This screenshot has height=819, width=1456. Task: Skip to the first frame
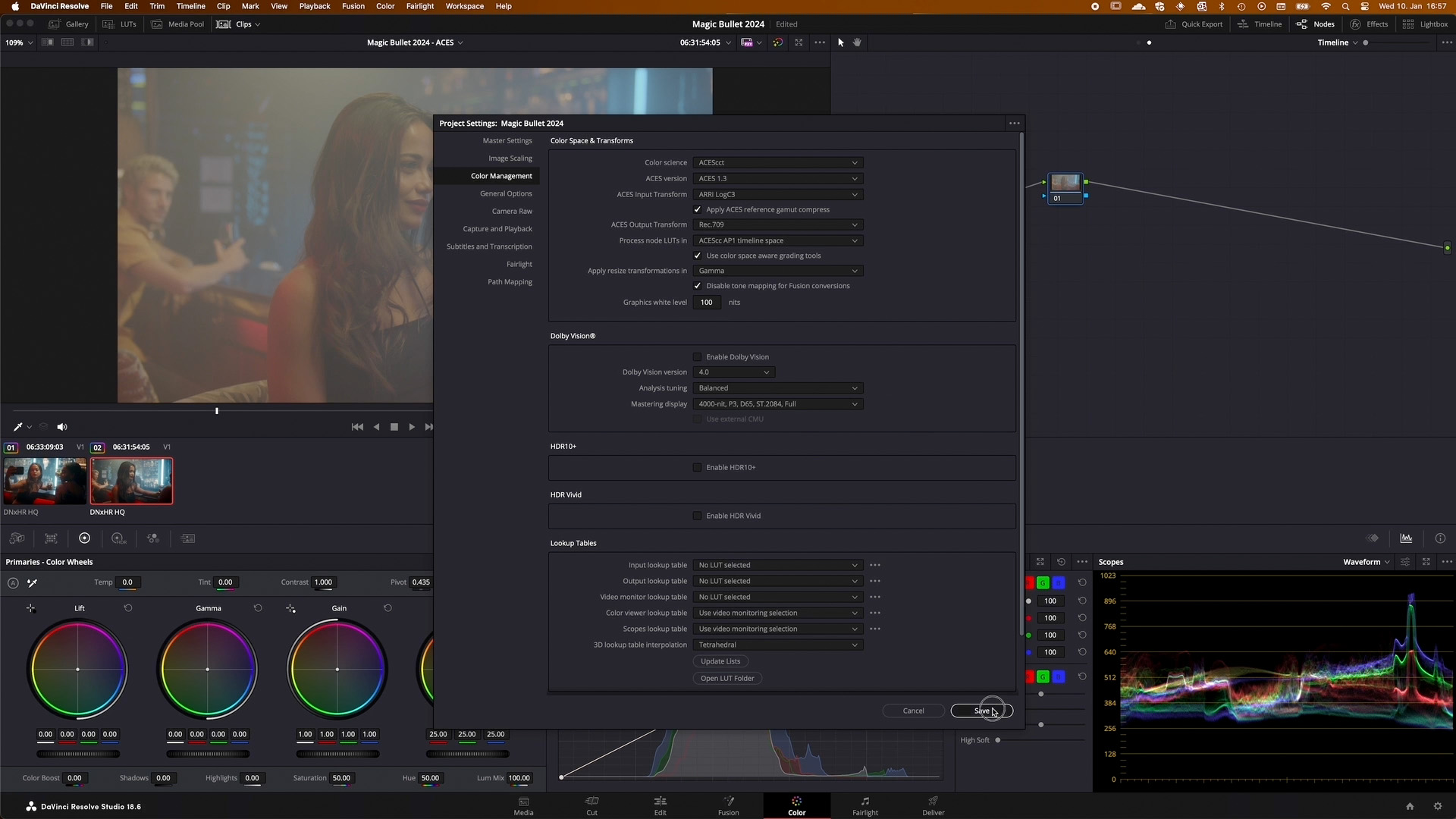pyautogui.click(x=357, y=427)
